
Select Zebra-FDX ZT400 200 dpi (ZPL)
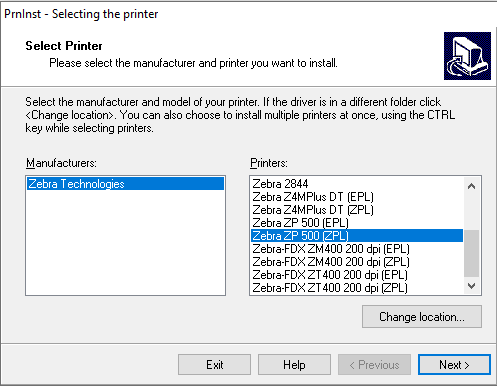coord(357,287)
